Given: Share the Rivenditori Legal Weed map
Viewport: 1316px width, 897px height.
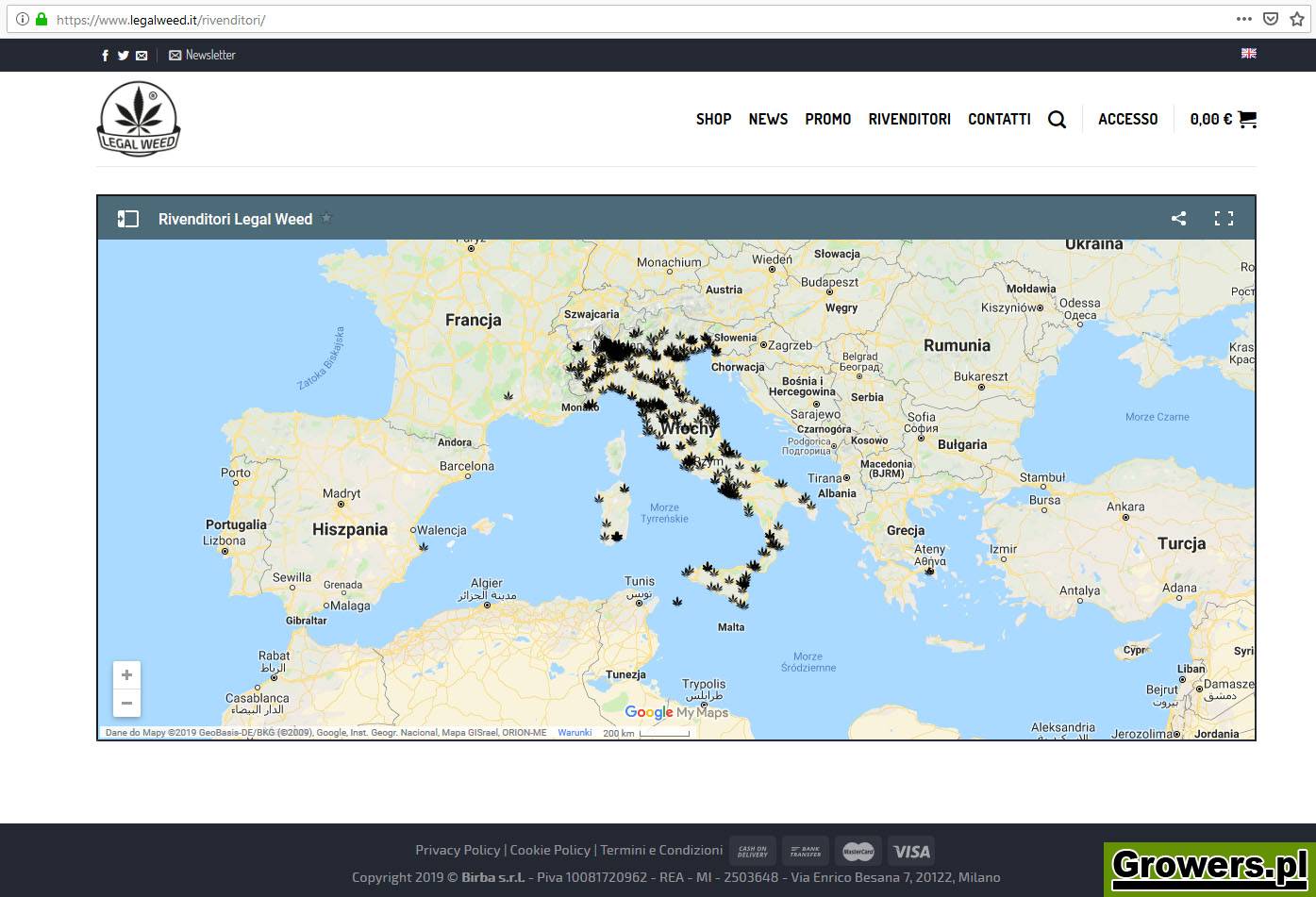Looking at the screenshot, I should tap(1178, 219).
